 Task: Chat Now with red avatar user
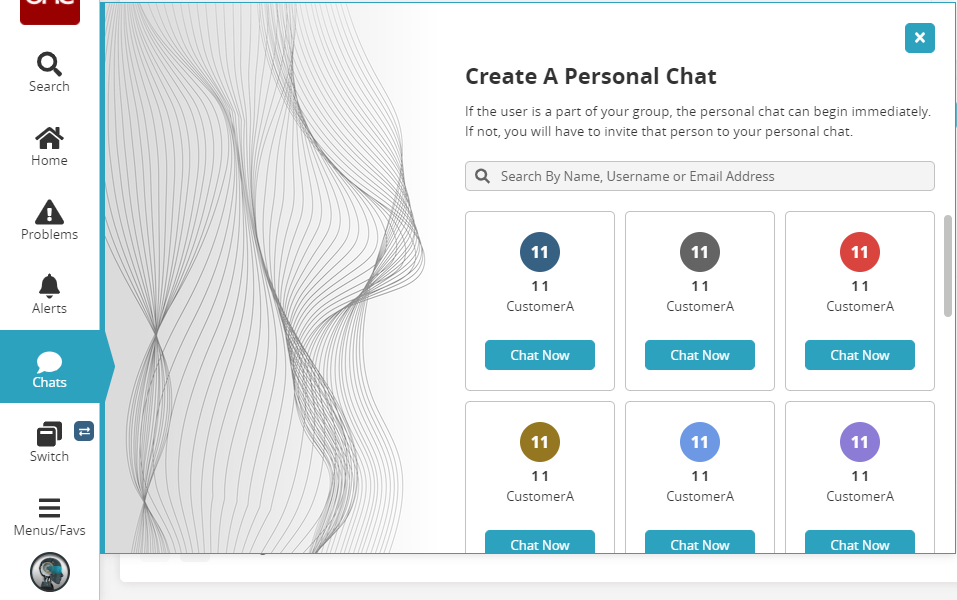tap(860, 355)
